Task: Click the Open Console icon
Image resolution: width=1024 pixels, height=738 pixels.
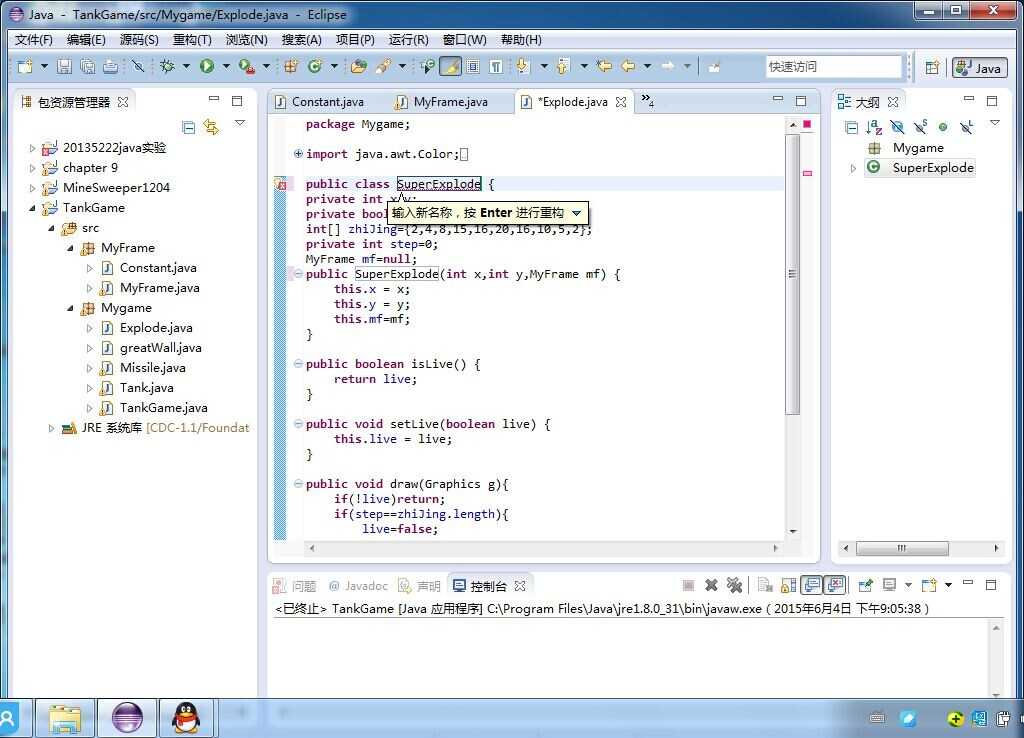Action: (929, 585)
